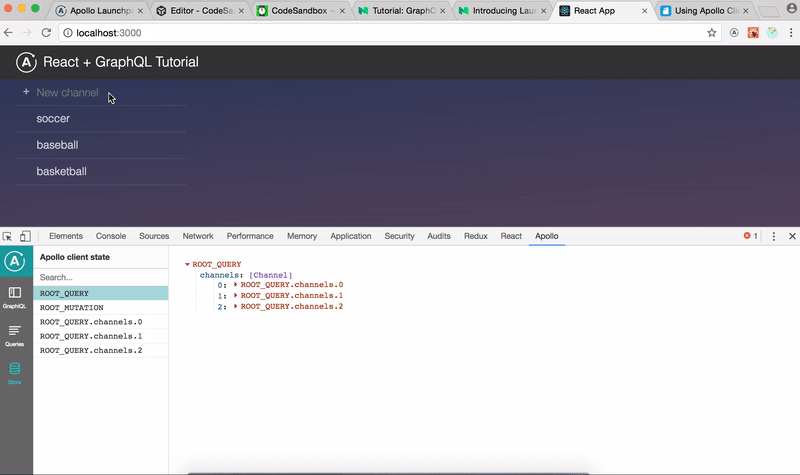Open the Chrome menu with three dots
The height and width of the screenshot is (475, 800).
point(791,33)
